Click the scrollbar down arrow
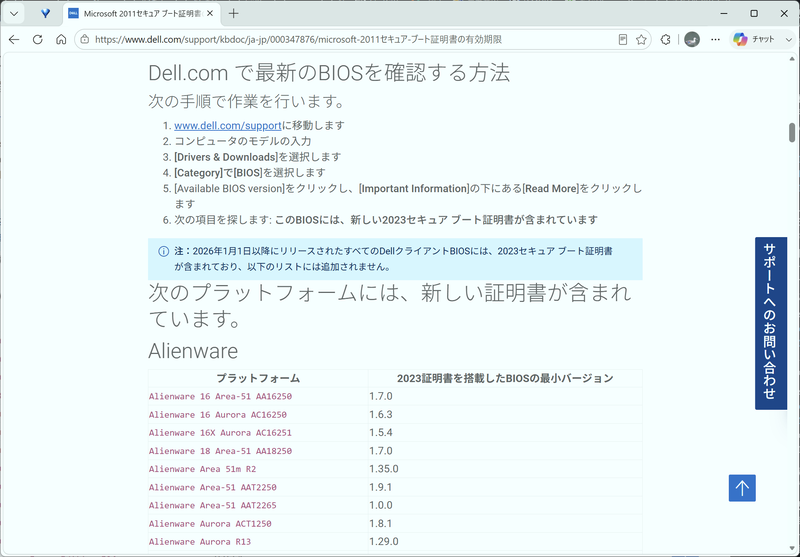Viewport: 800px width, 557px height. click(792, 548)
